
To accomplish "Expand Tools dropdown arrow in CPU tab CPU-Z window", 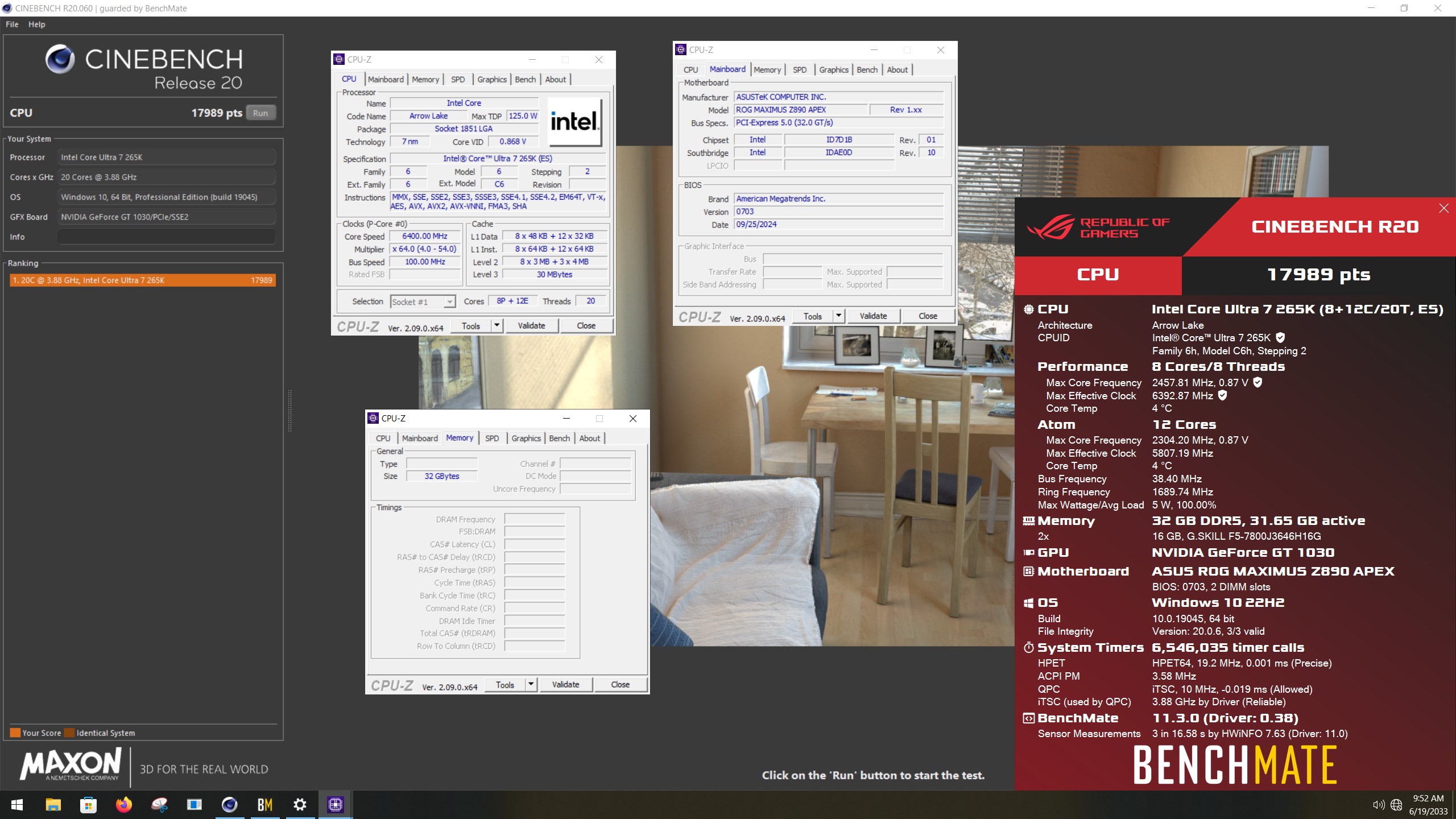I will click(497, 326).
